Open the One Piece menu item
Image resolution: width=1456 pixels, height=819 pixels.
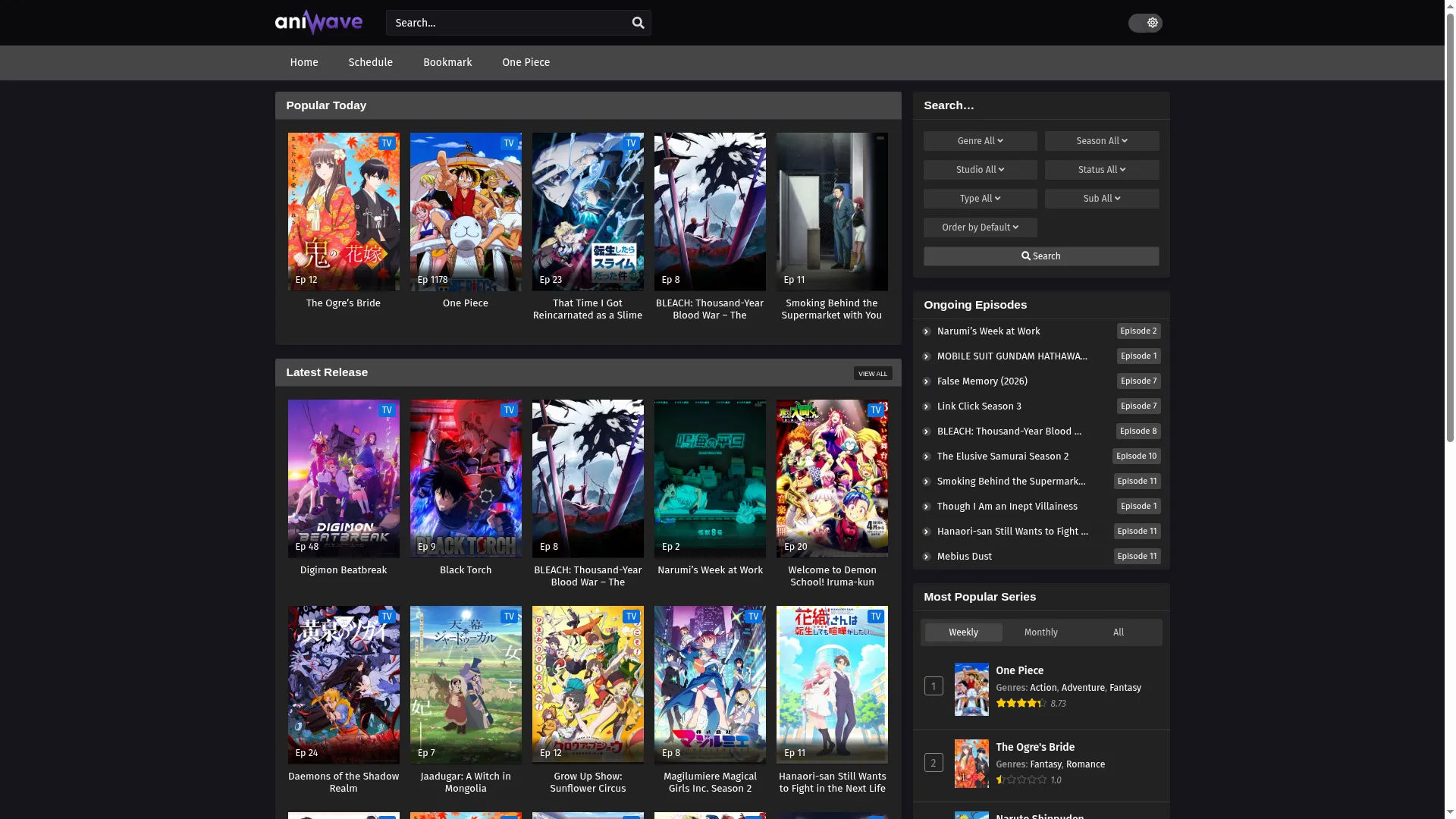526,62
